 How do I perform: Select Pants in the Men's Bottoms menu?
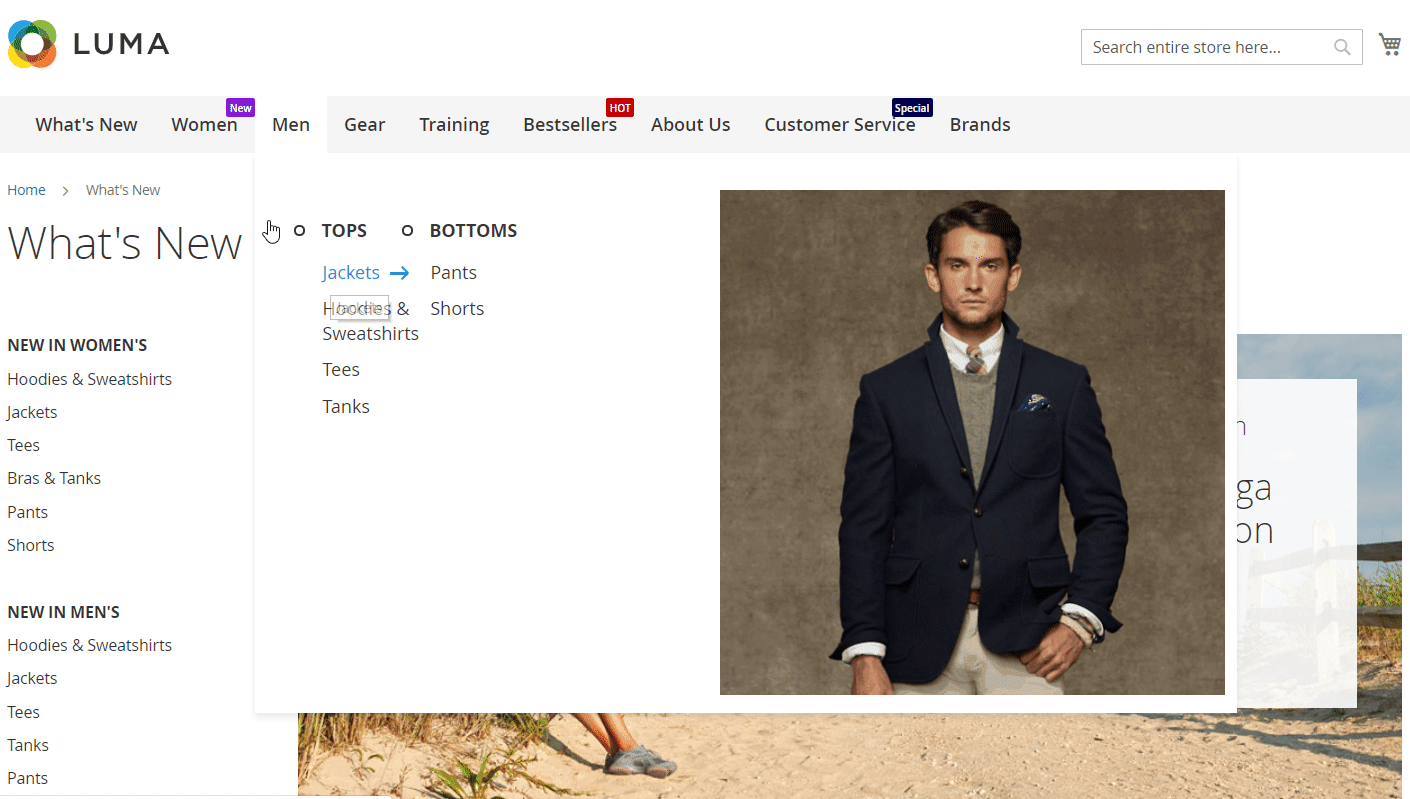[453, 273]
